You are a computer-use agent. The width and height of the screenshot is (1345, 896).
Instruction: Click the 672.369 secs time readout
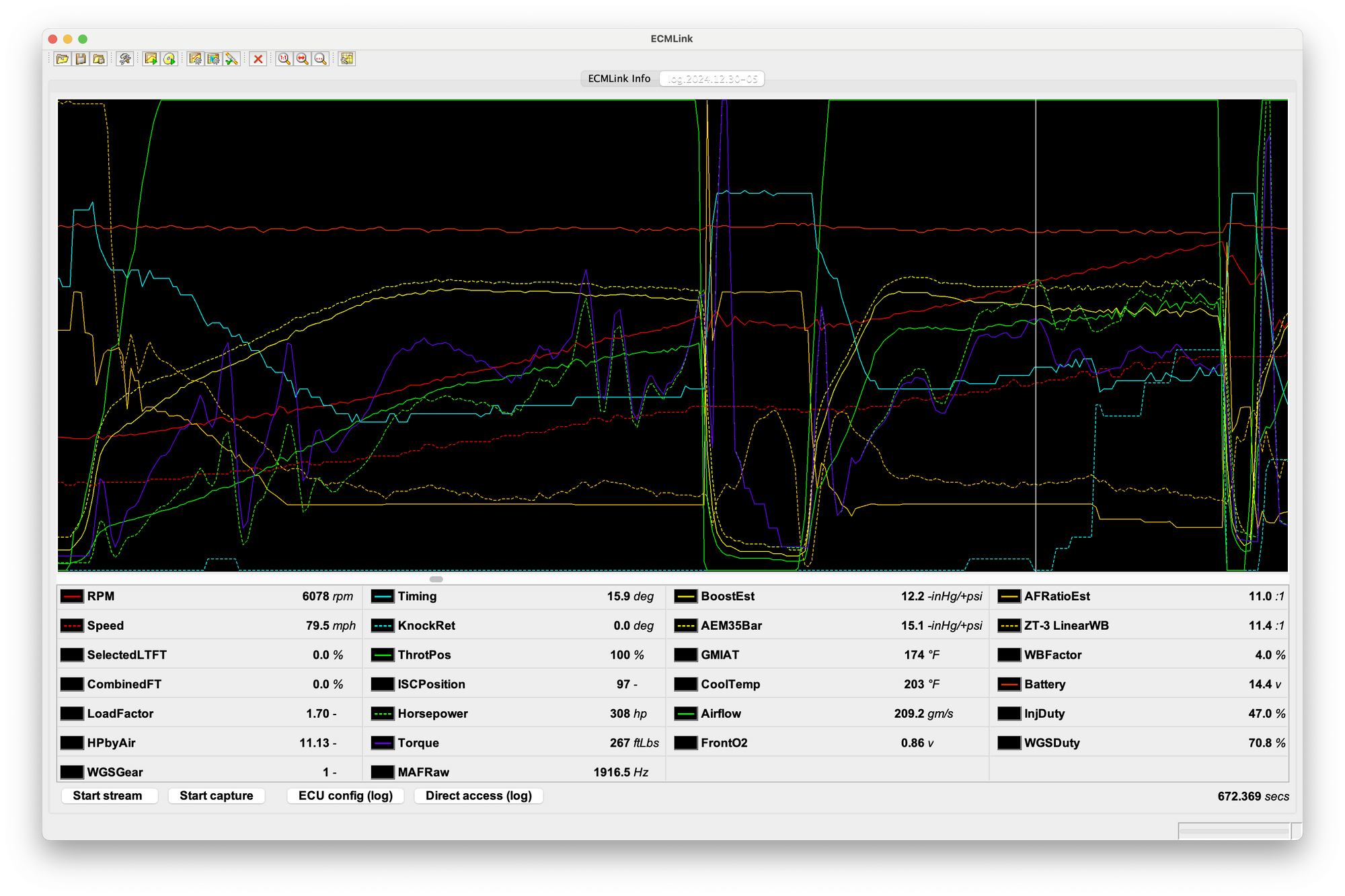pos(1253,797)
